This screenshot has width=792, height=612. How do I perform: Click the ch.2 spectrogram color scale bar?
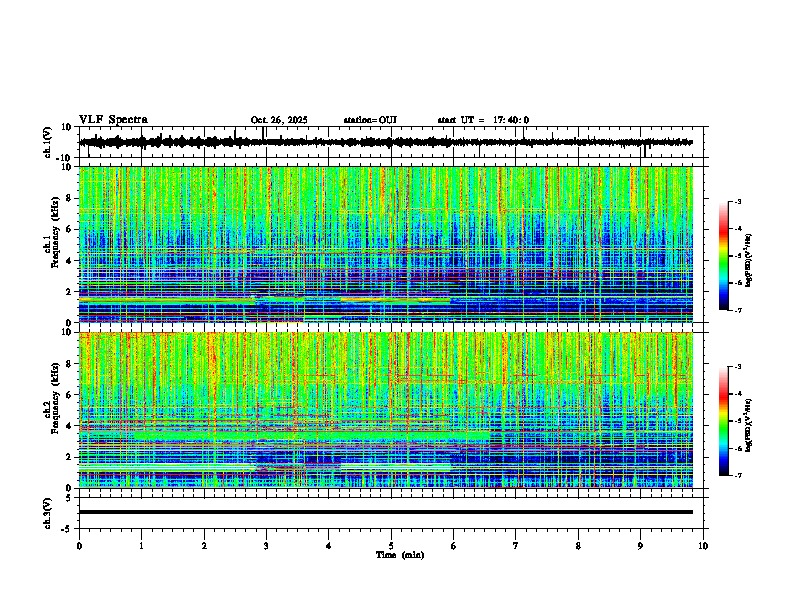[x=723, y=421]
